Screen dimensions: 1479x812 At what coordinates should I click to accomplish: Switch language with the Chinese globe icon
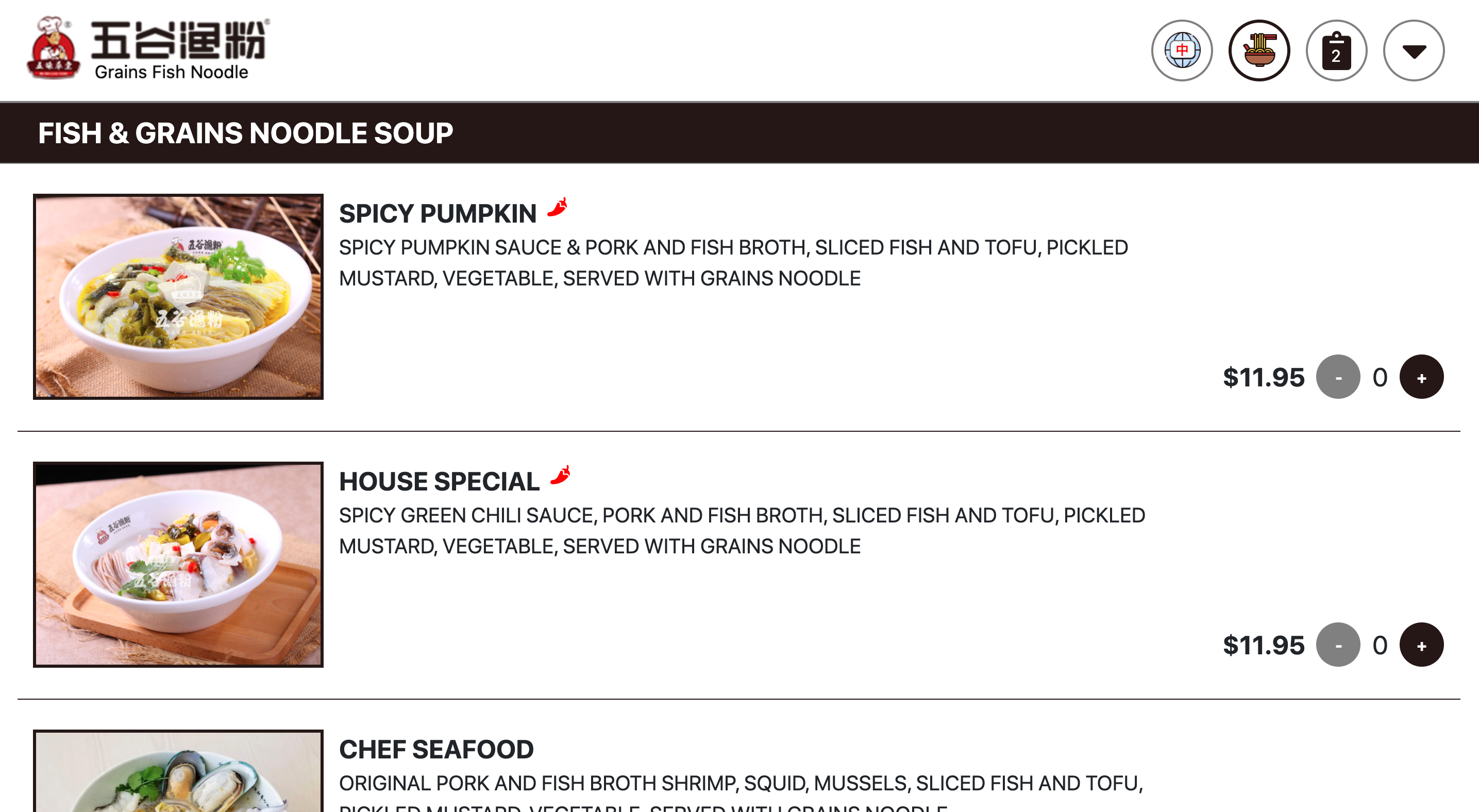point(1182,50)
